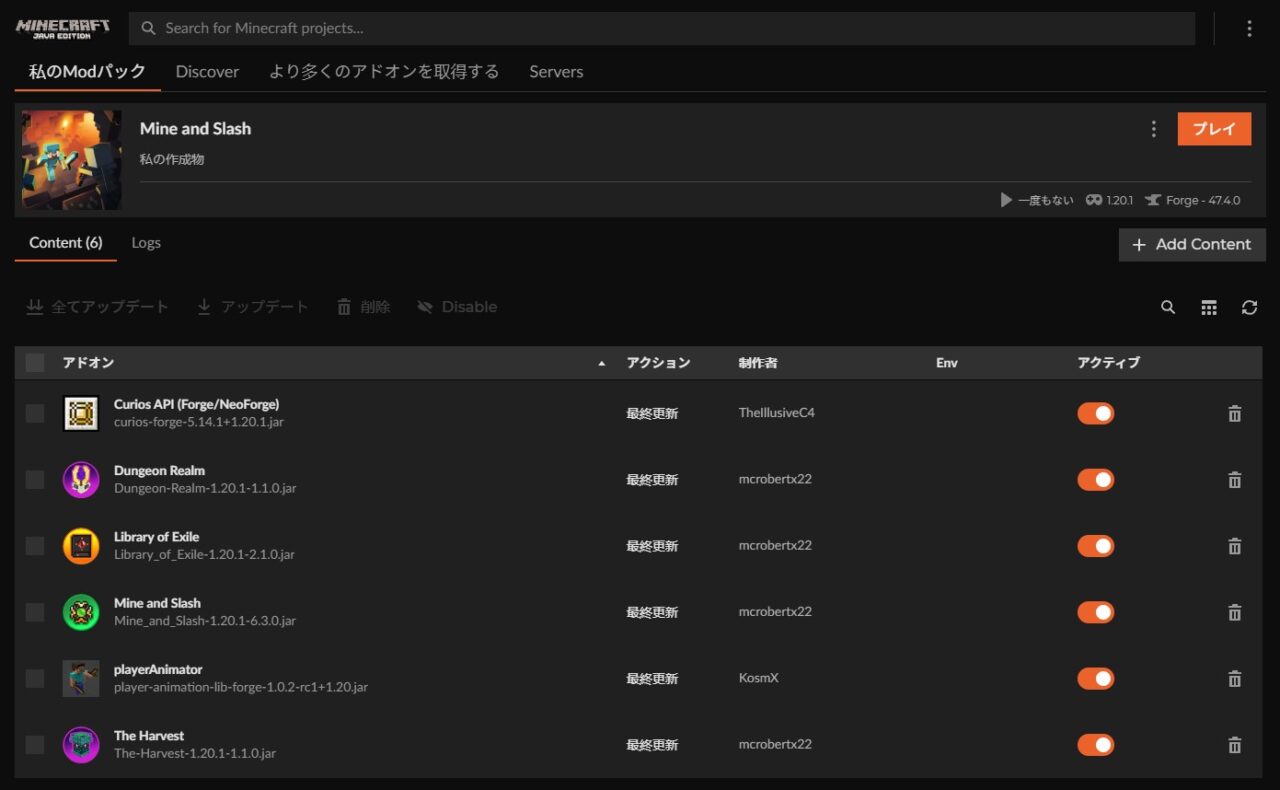The width and height of the screenshot is (1280, 790).
Task: Click the Forge anvil icon in modpack header
Action: click(1154, 200)
